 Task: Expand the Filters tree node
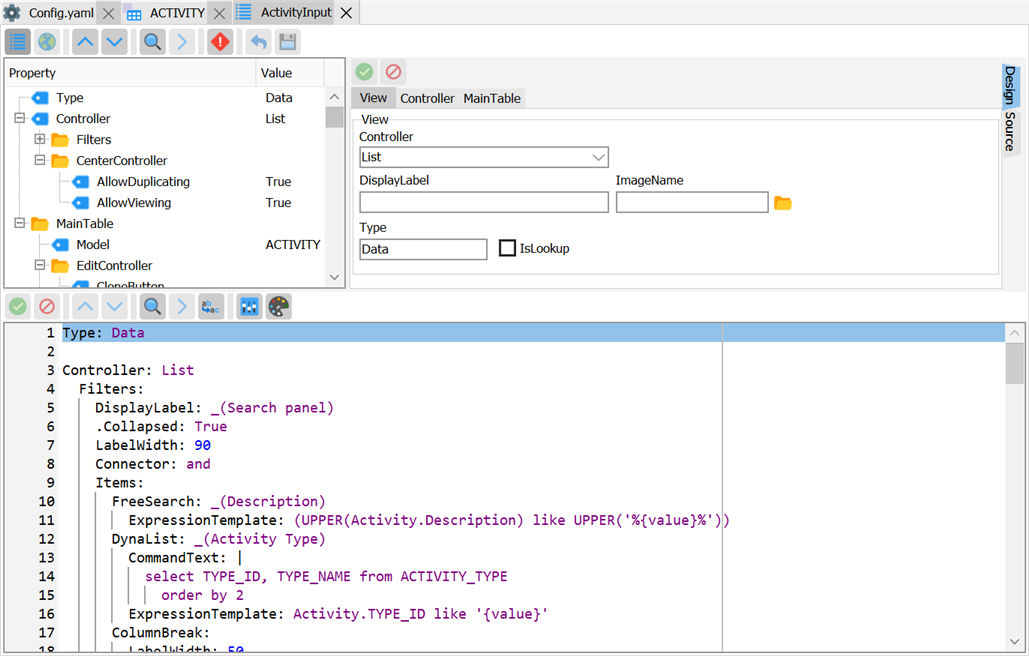click(x=40, y=139)
